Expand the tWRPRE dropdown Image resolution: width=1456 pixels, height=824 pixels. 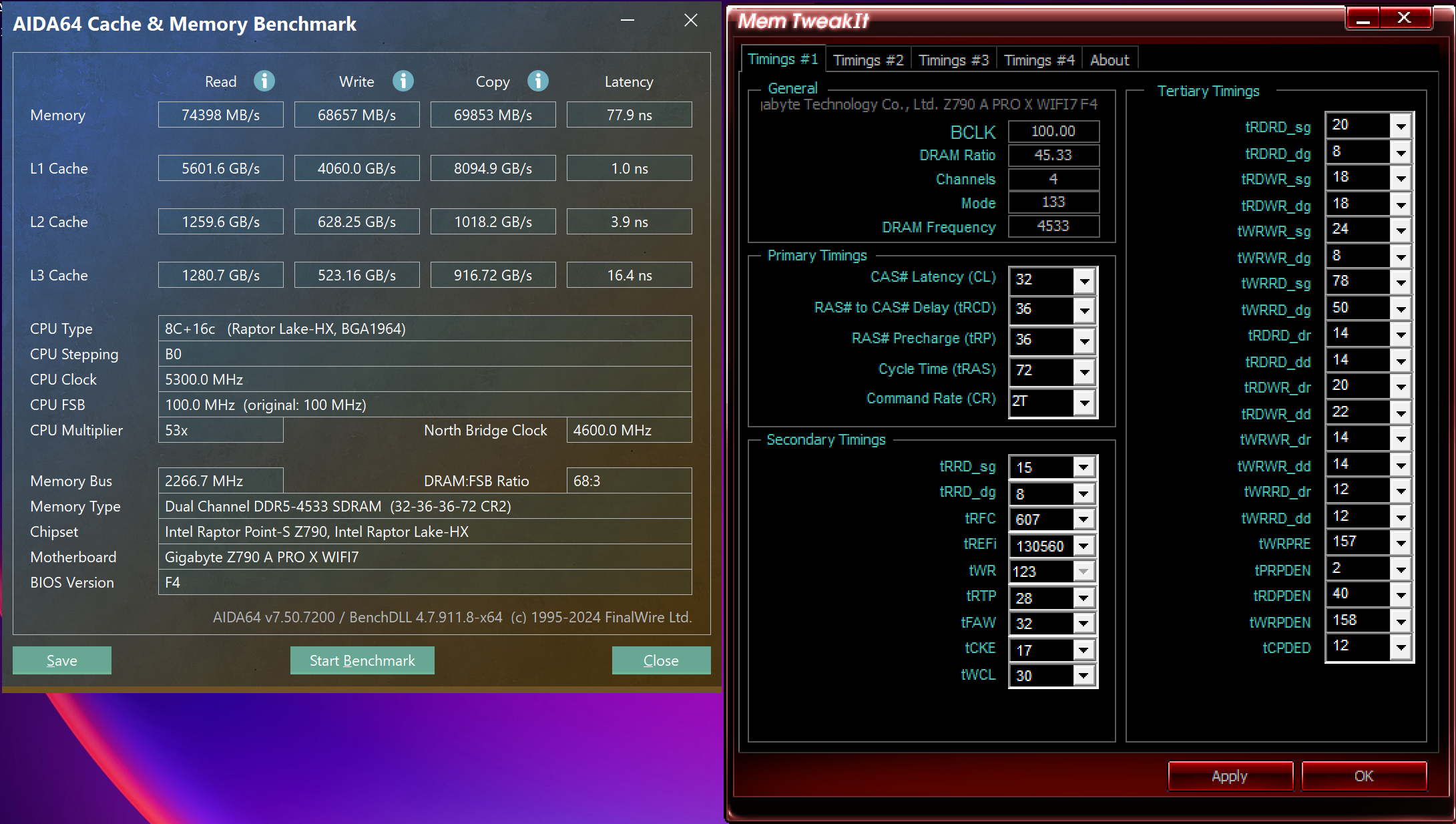point(1401,542)
